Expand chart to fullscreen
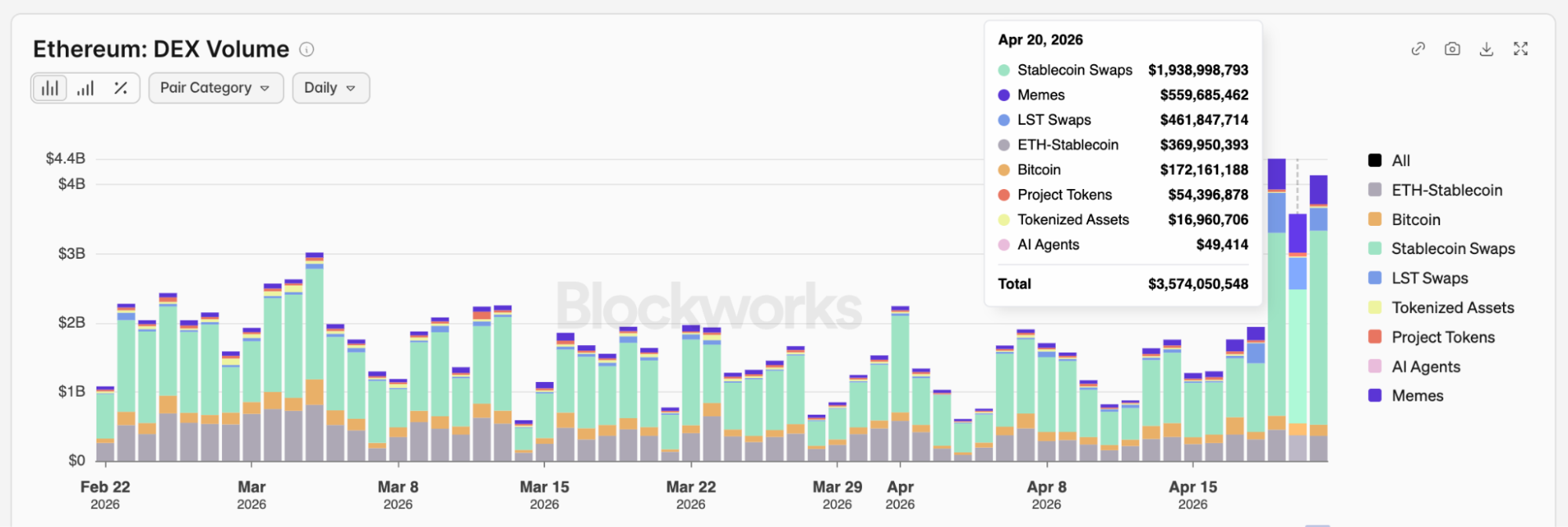The width and height of the screenshot is (1568, 527). [1520, 49]
